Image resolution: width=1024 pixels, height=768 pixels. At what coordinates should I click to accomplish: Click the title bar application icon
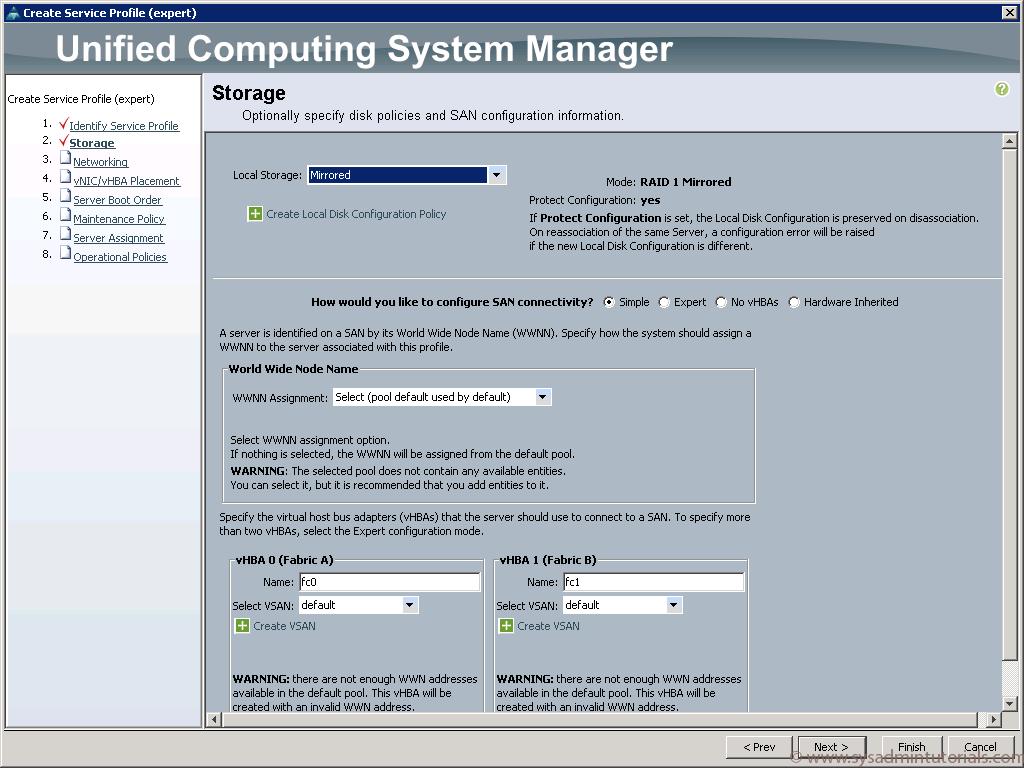coord(12,12)
